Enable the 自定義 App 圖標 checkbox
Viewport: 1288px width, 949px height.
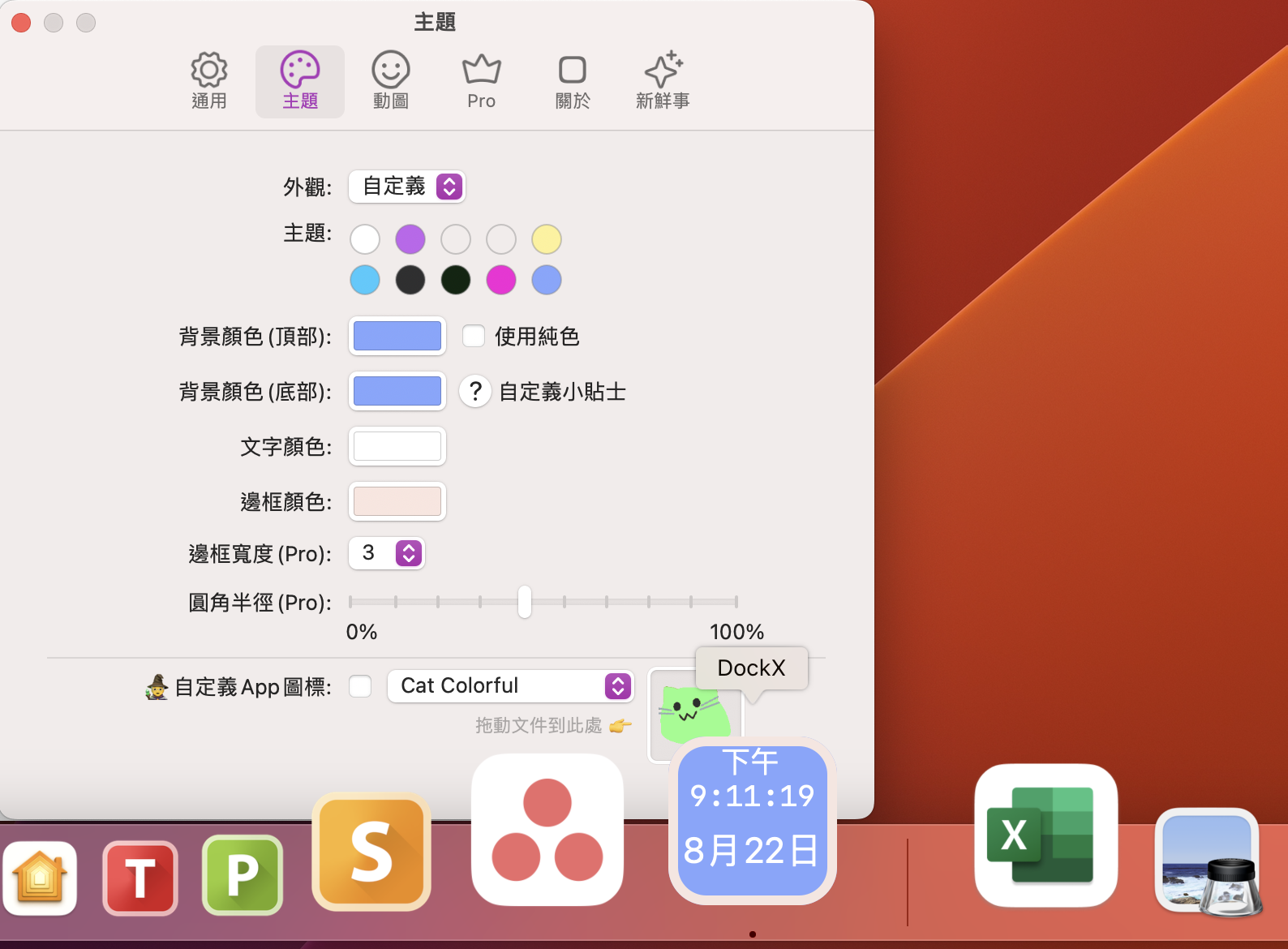[360, 686]
